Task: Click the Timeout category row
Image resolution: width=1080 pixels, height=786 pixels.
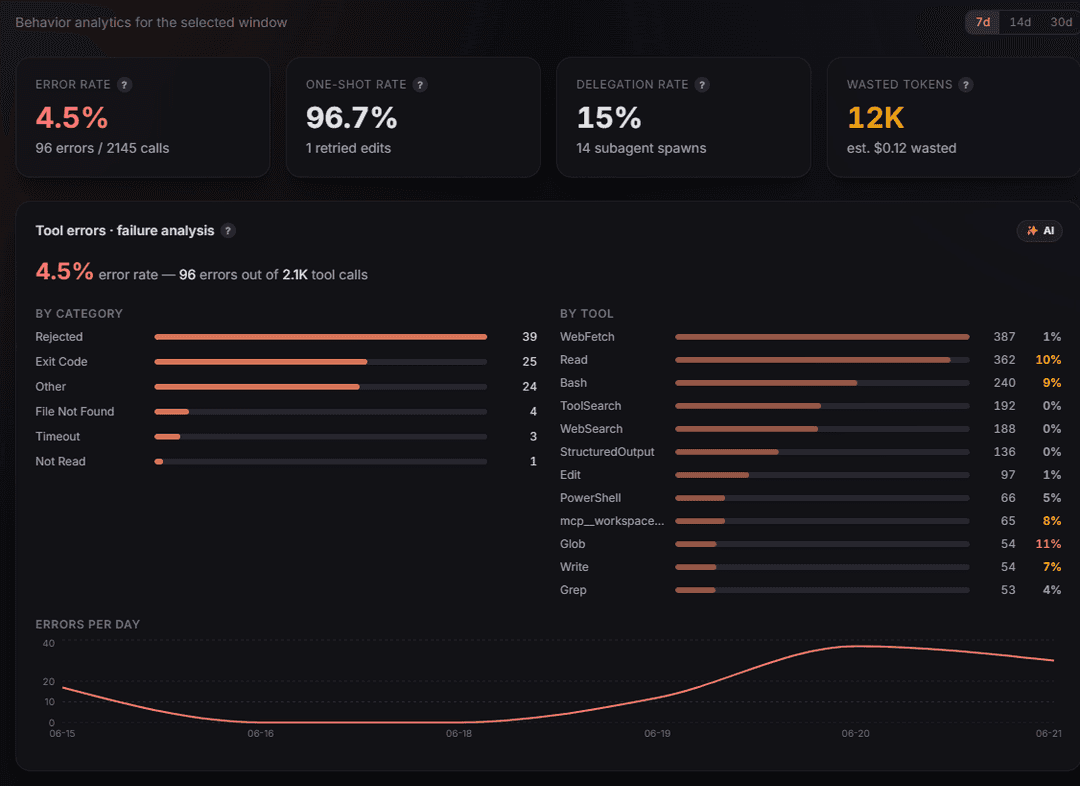Action: [x=286, y=437]
